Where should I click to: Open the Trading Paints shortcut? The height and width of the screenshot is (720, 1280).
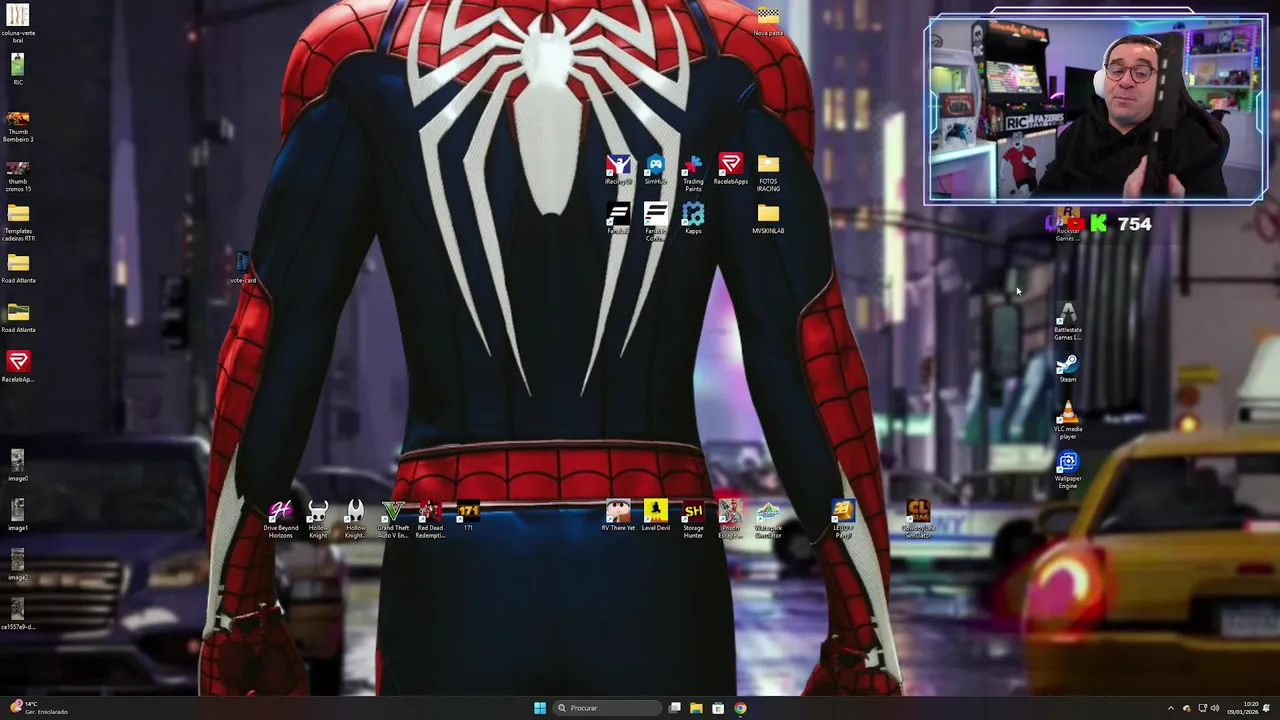coord(693,173)
